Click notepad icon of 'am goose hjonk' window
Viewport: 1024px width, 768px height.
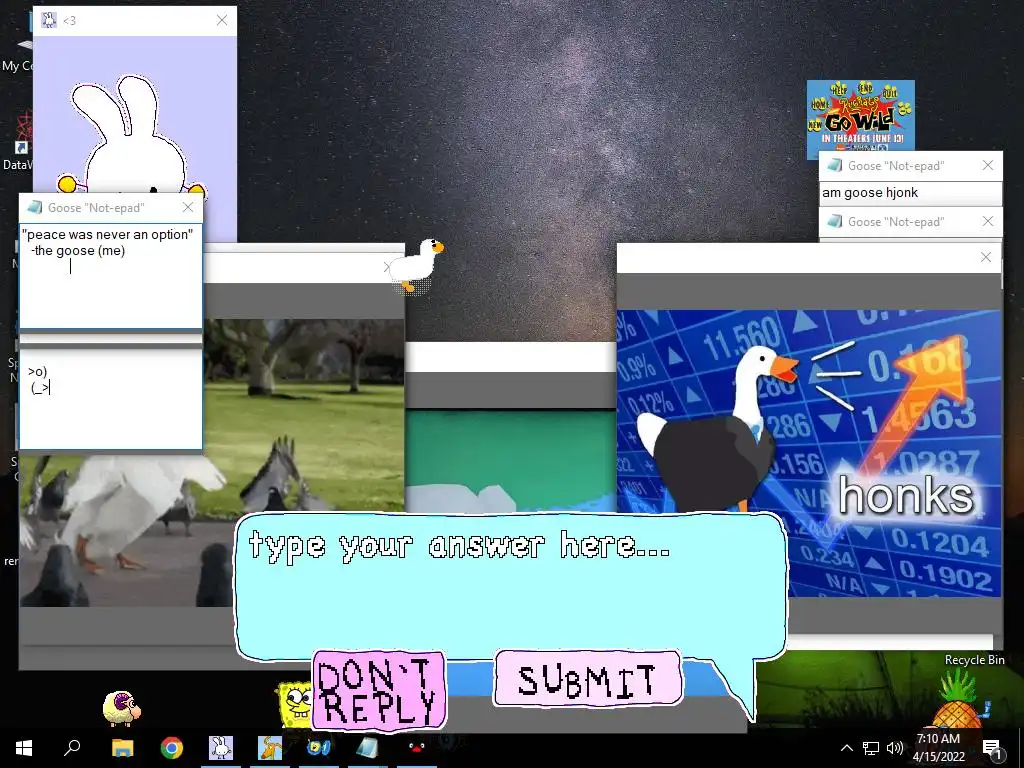(x=835, y=165)
